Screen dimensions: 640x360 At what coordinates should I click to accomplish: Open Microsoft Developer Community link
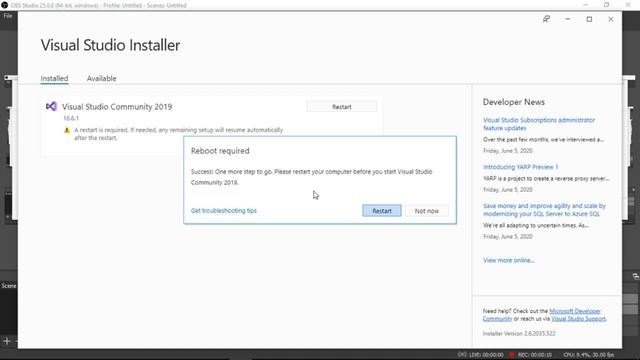coord(575,311)
